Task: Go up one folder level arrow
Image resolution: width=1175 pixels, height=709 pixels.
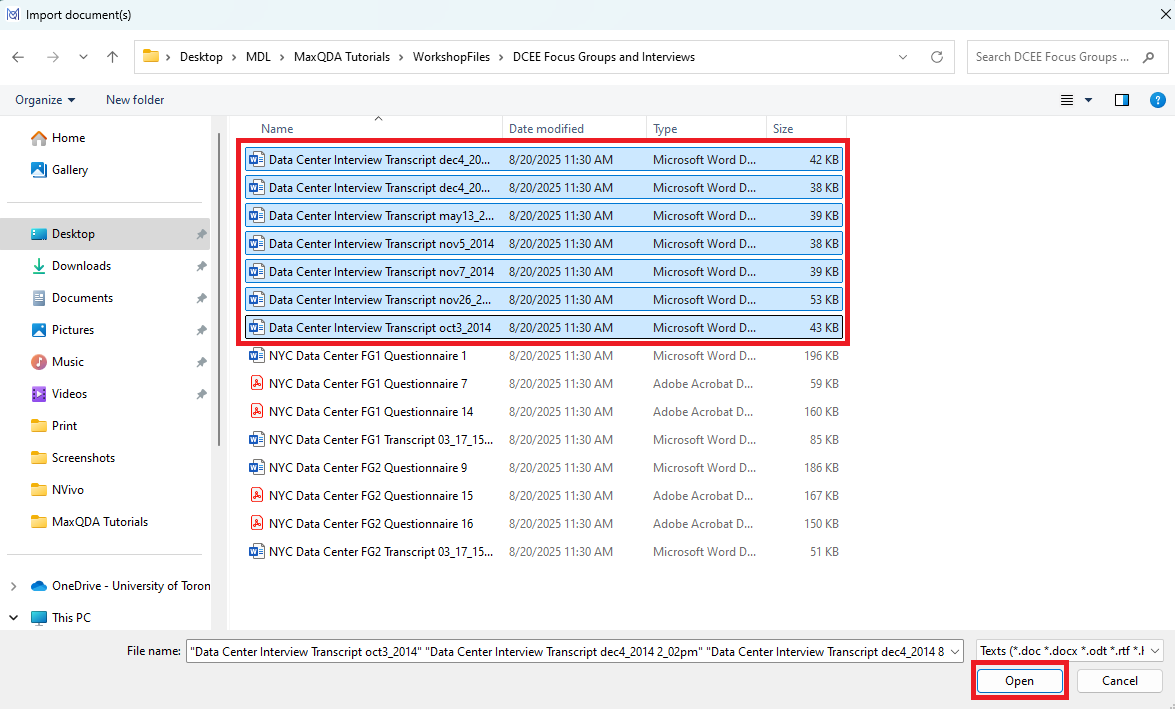Action: [x=112, y=57]
